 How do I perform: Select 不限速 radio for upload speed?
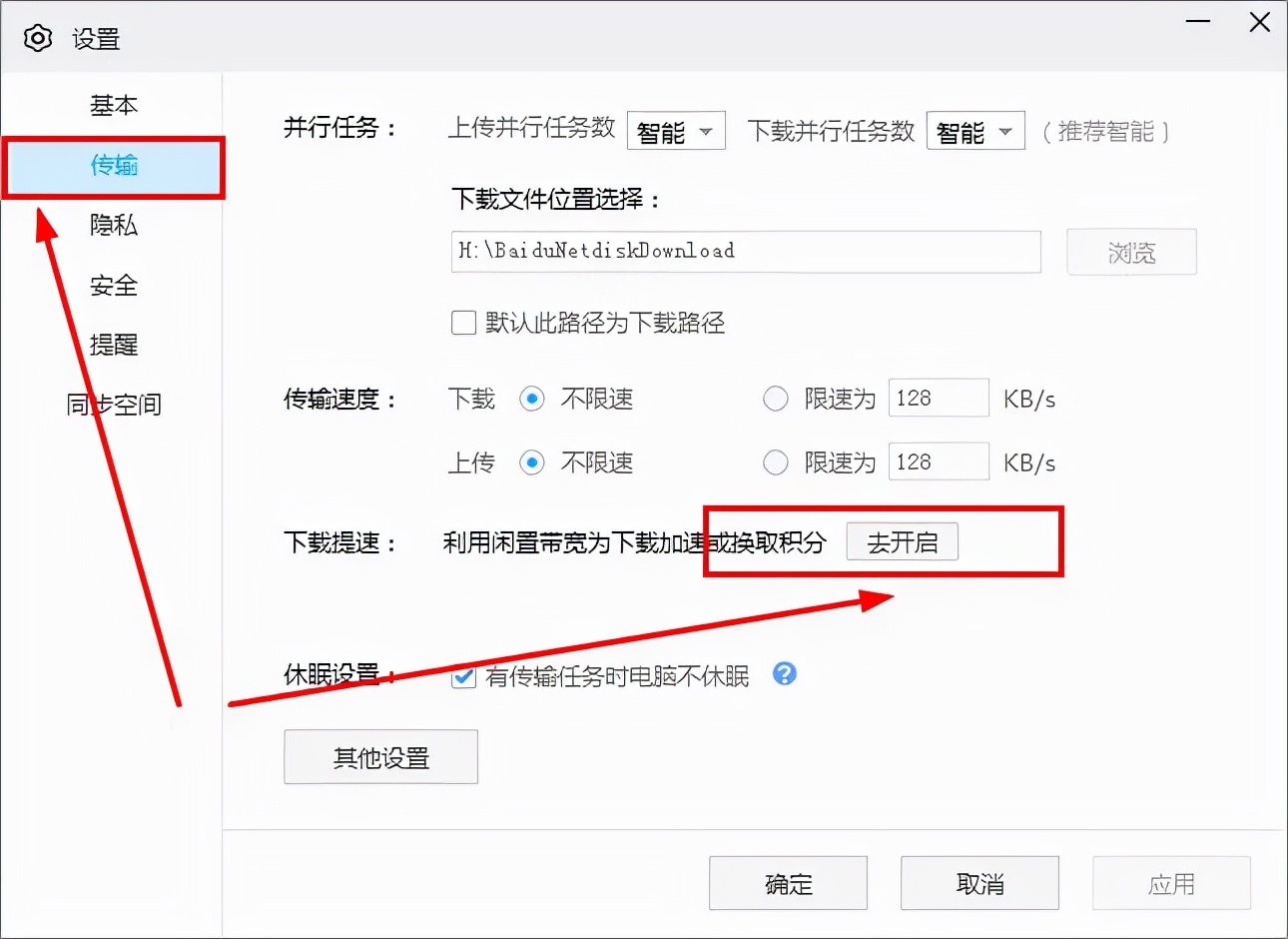(532, 462)
